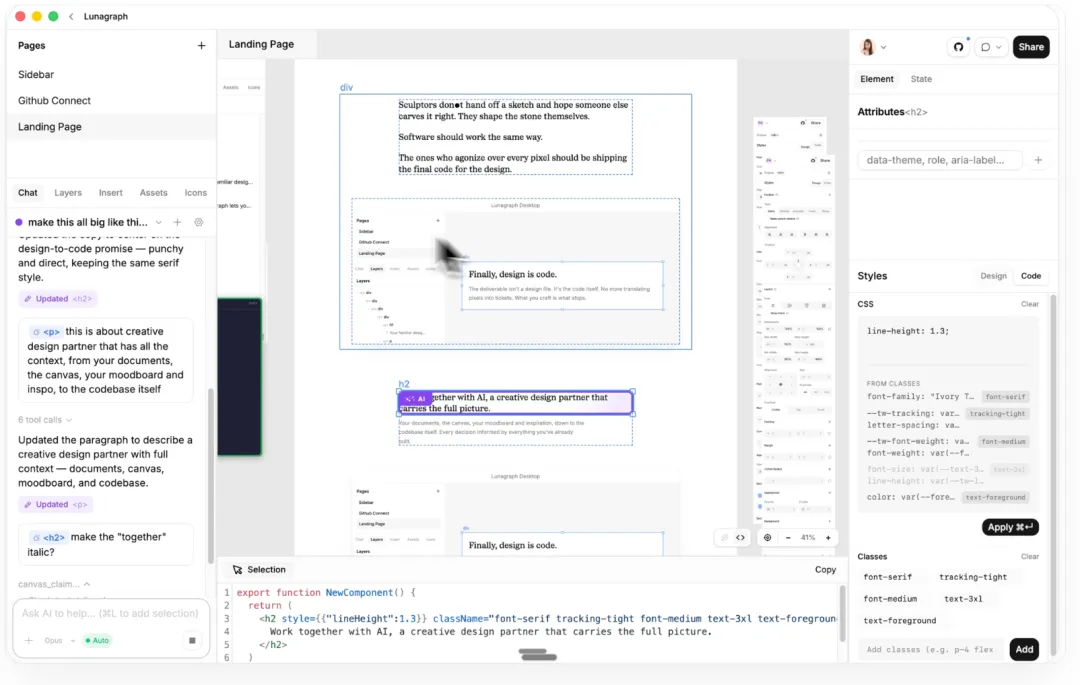The image size is (1080, 685).
Task: Click the 41% zoom level value
Action: (x=808, y=538)
